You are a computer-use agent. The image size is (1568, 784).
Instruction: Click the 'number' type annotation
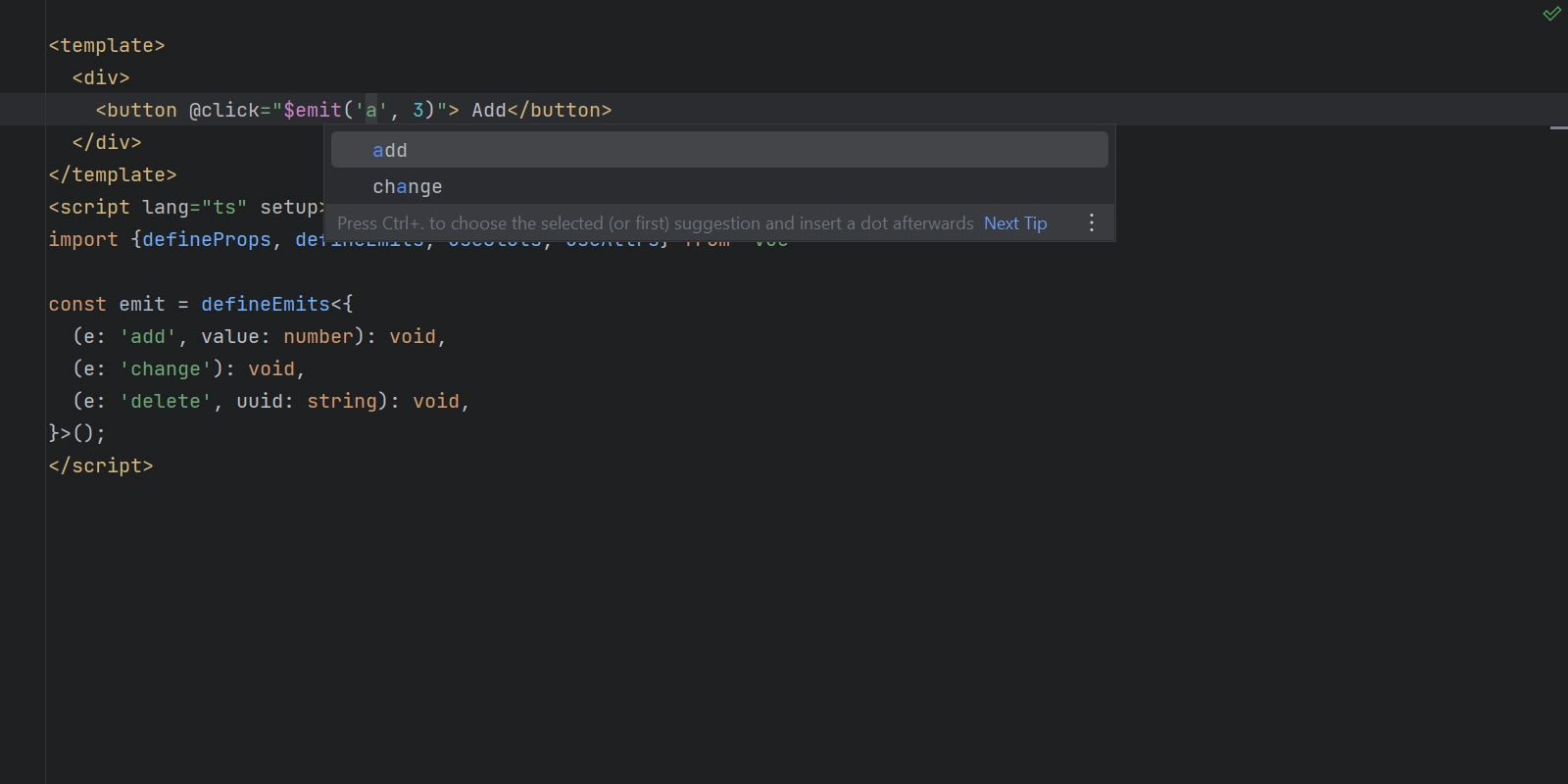(318, 336)
